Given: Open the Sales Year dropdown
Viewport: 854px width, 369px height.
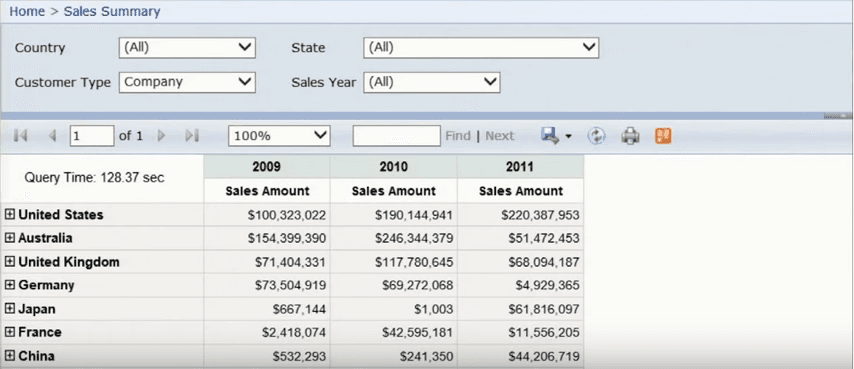Looking at the screenshot, I should [x=431, y=82].
